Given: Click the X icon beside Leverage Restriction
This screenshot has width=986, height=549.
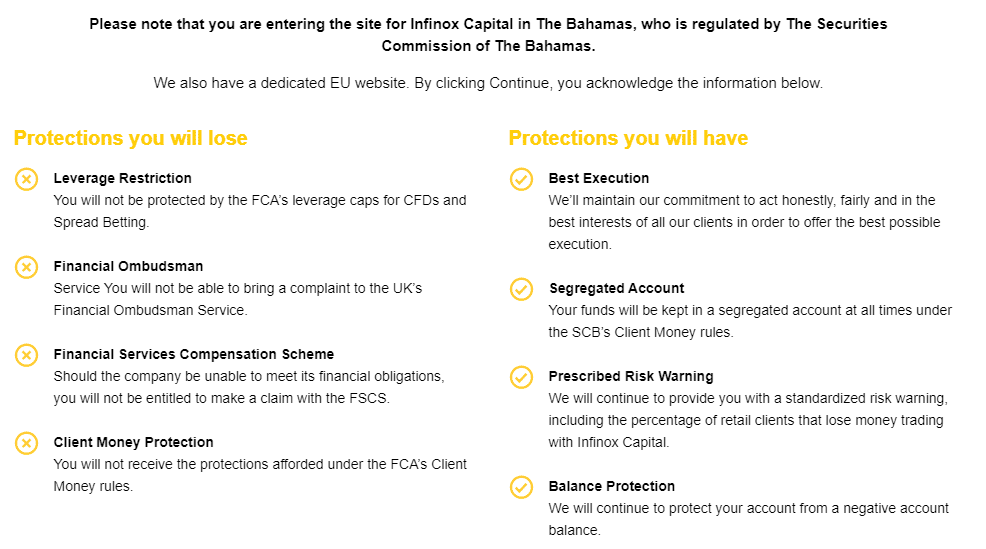Looking at the screenshot, I should [26, 179].
